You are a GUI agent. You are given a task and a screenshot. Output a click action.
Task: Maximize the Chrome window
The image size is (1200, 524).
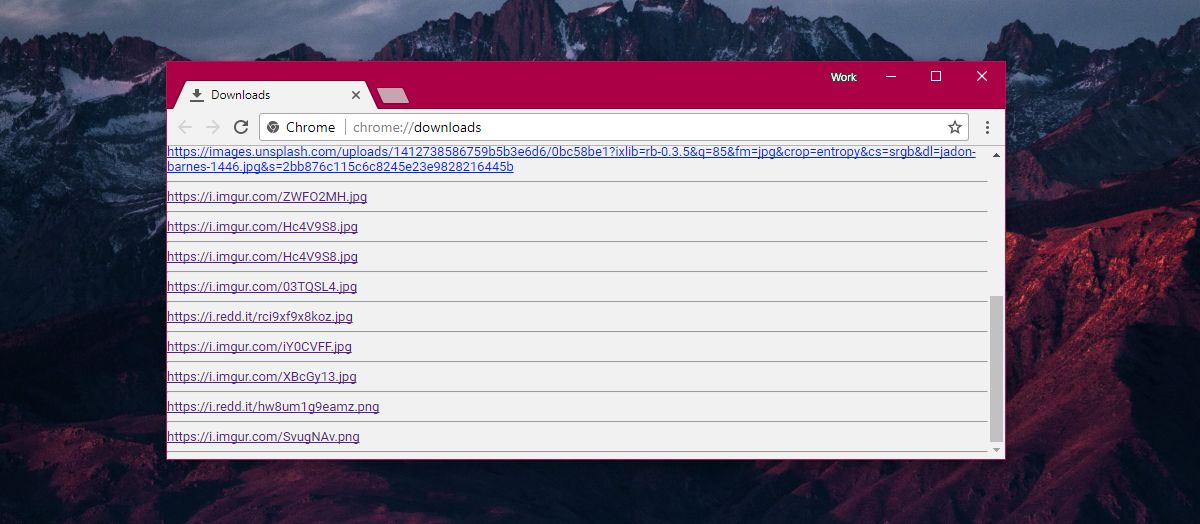[936, 76]
